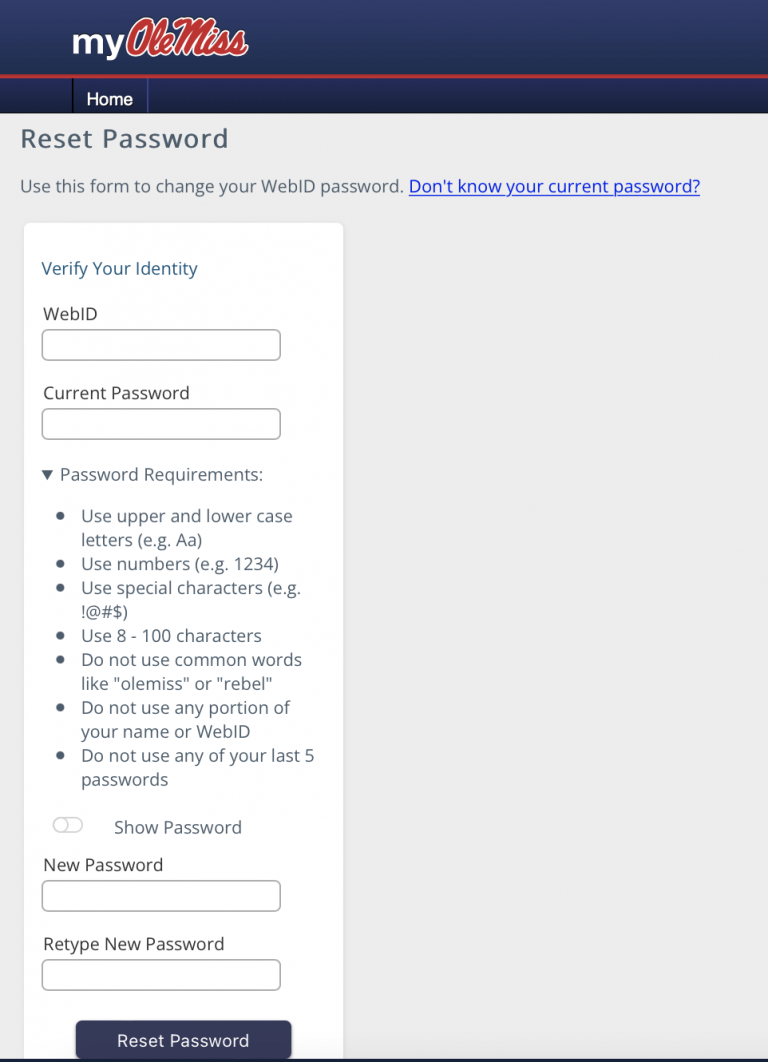768x1062 pixels.
Task: Submit with the Reset Password button
Action: pos(184,1040)
